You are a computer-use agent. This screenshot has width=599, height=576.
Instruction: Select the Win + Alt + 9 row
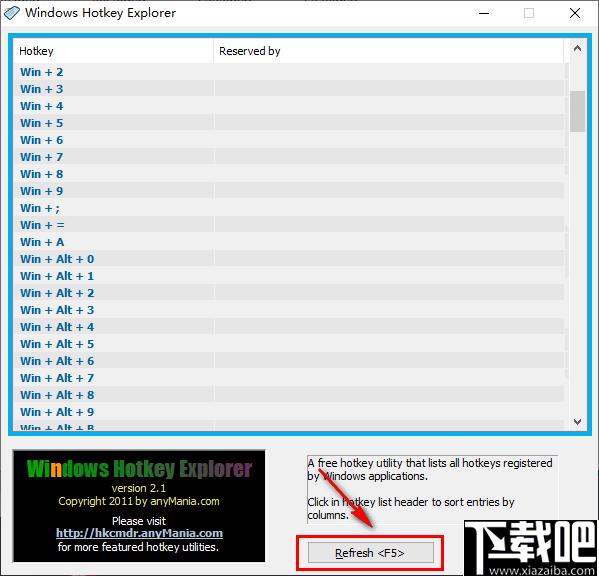pyautogui.click(x=288, y=412)
